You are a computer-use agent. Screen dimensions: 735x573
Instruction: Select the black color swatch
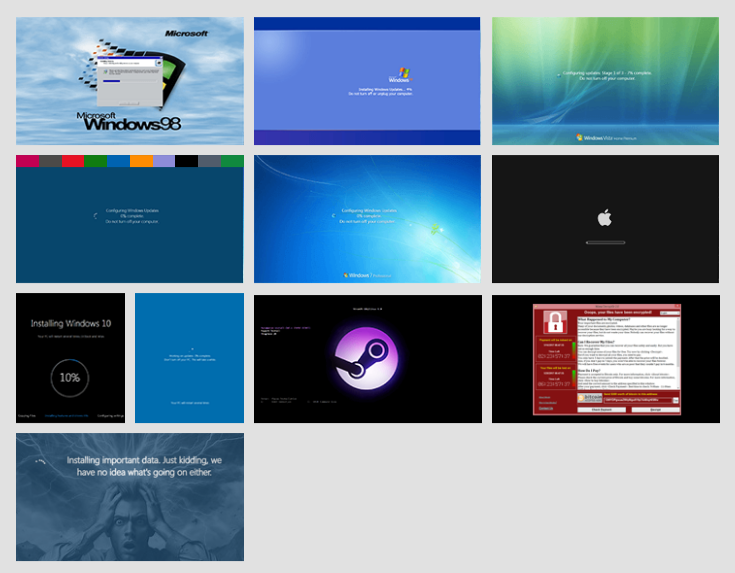click(x=186, y=161)
